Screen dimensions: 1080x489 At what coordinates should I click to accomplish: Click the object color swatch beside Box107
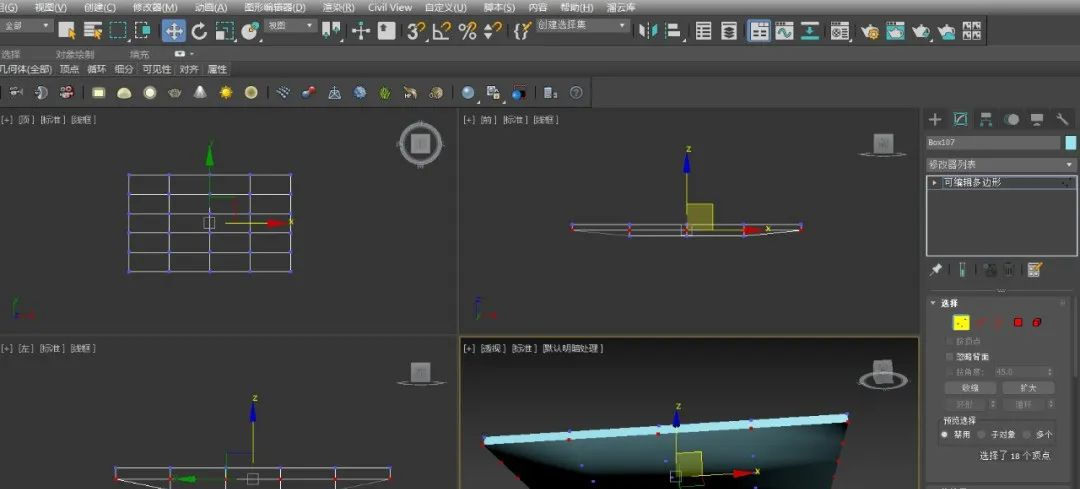pos(1070,143)
